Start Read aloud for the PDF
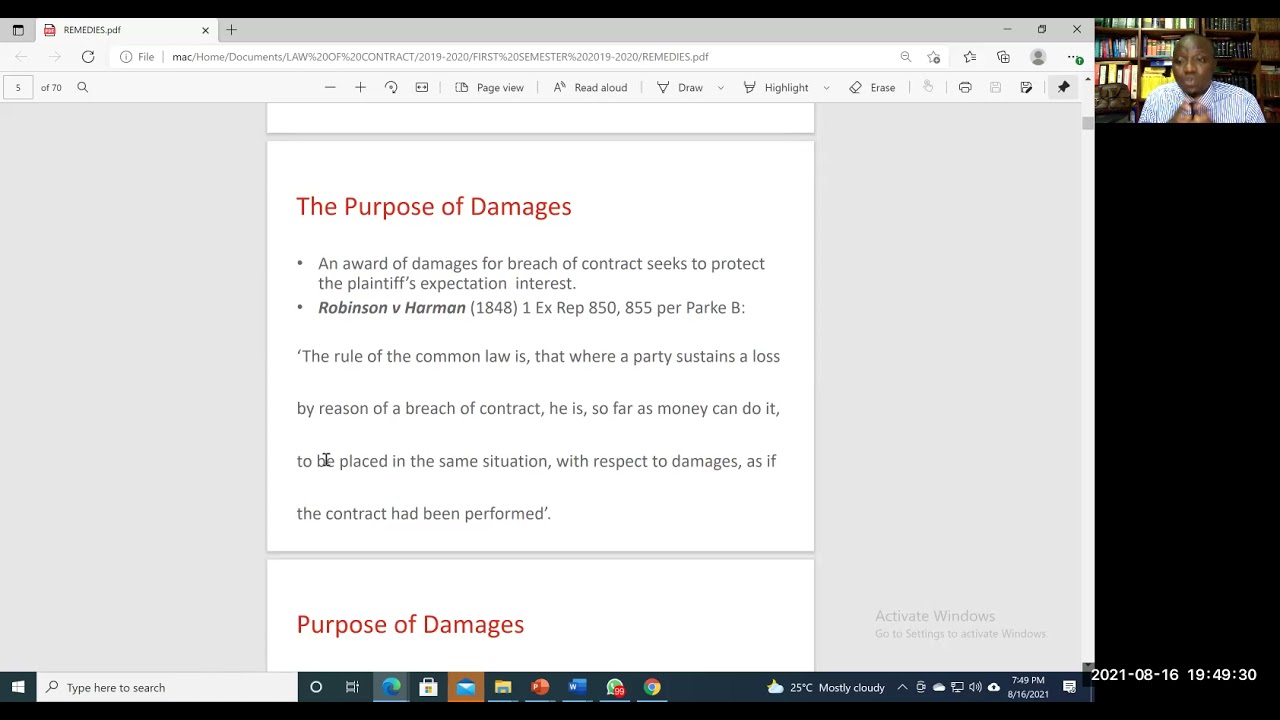 [x=590, y=88]
